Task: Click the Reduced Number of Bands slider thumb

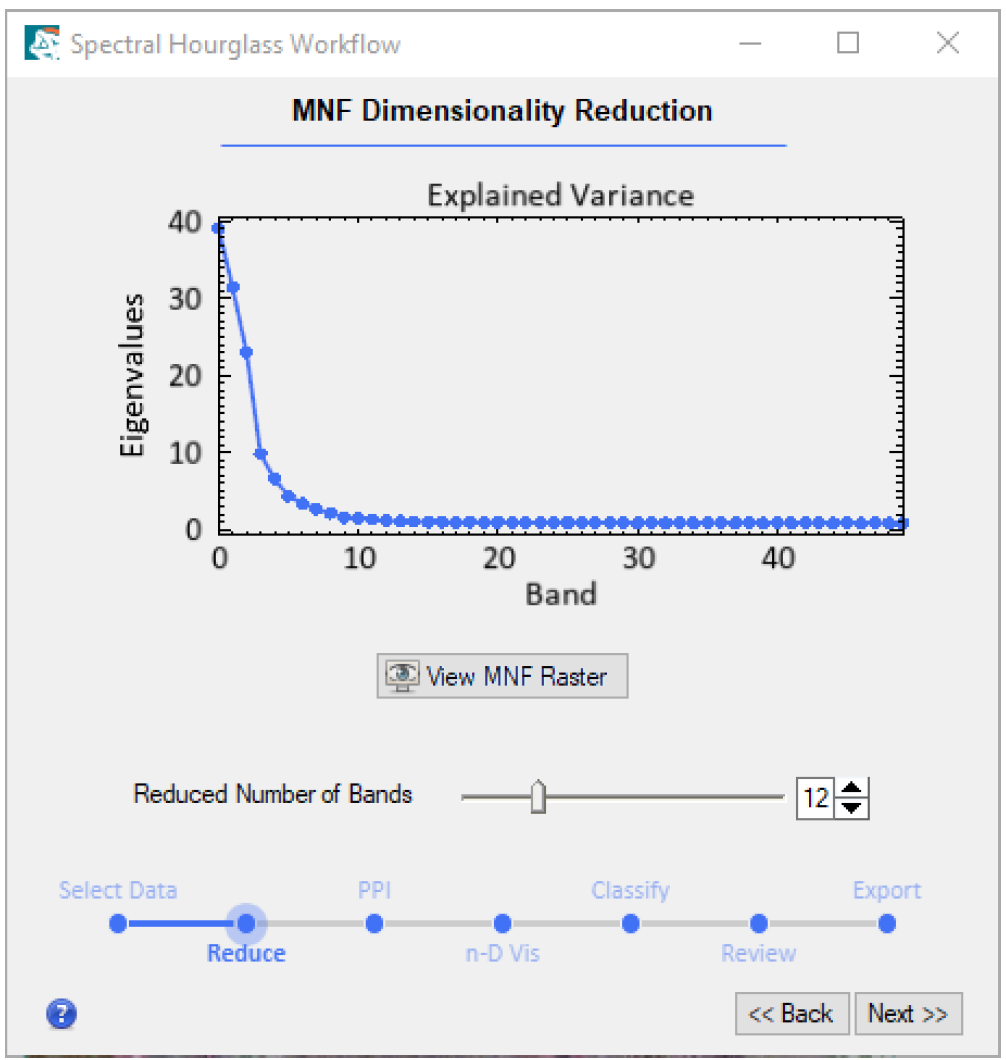Action: point(538,797)
